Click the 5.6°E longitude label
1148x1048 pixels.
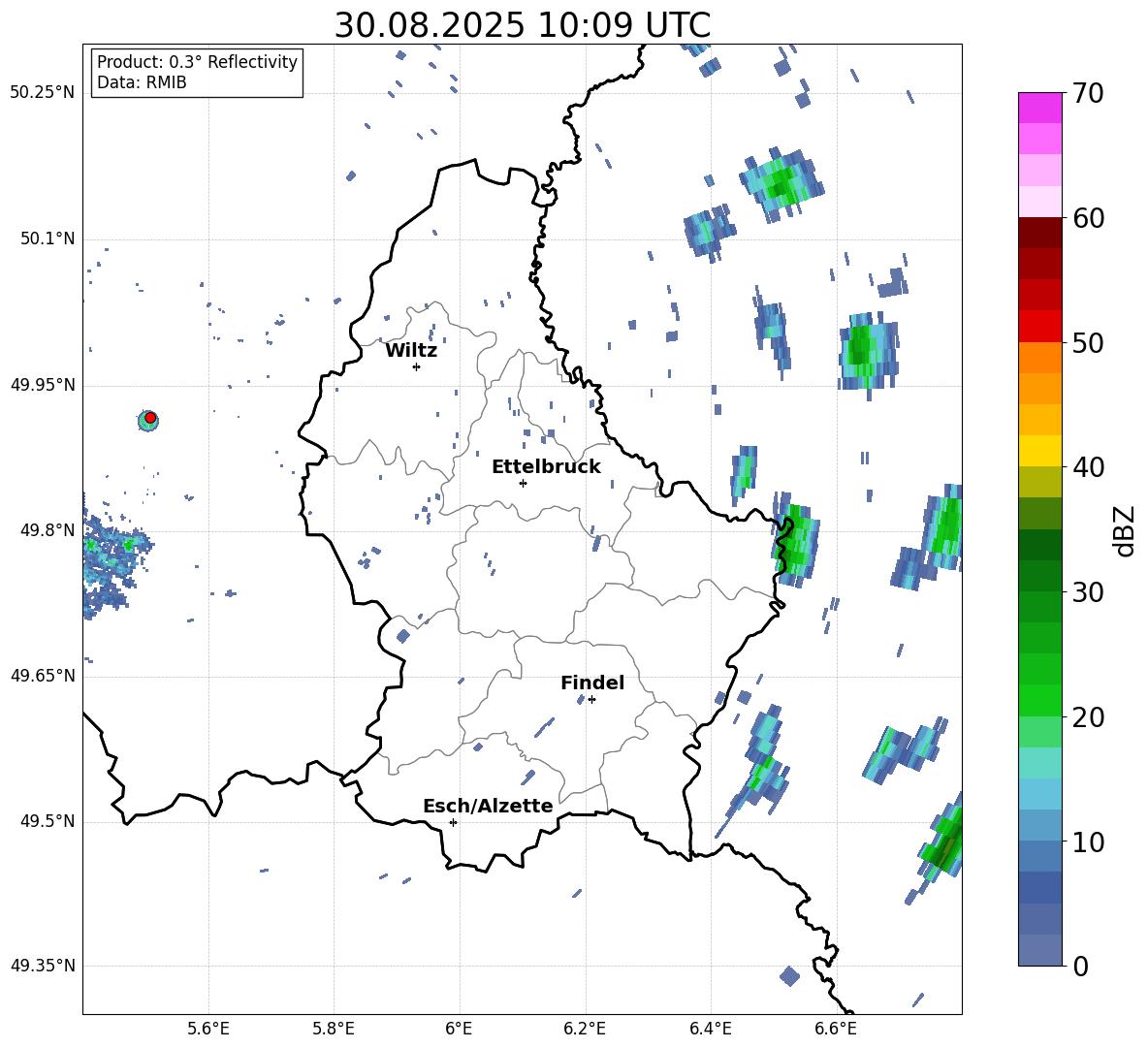click(x=208, y=1029)
